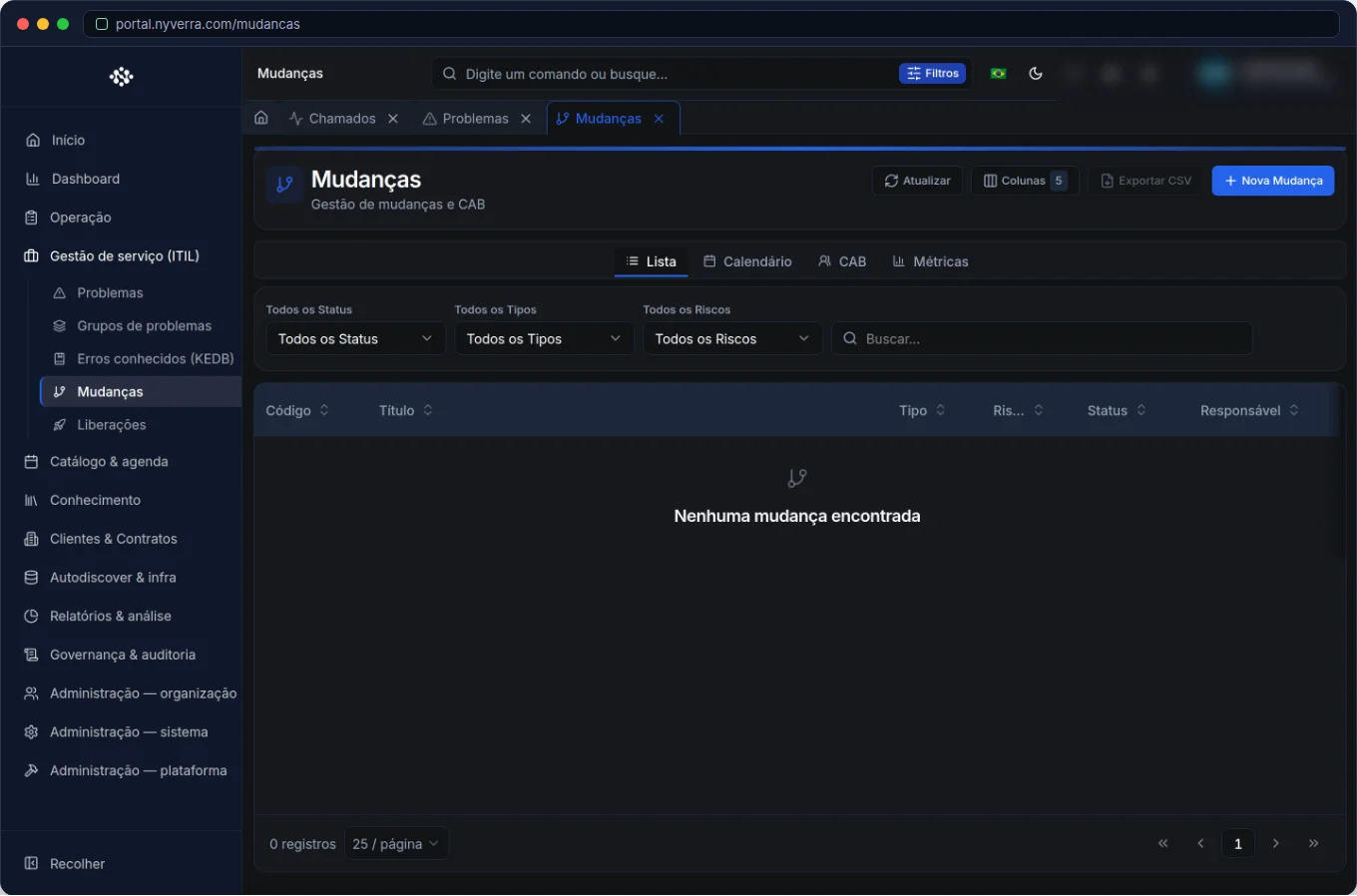Click the Atualizar refresh button

917,181
